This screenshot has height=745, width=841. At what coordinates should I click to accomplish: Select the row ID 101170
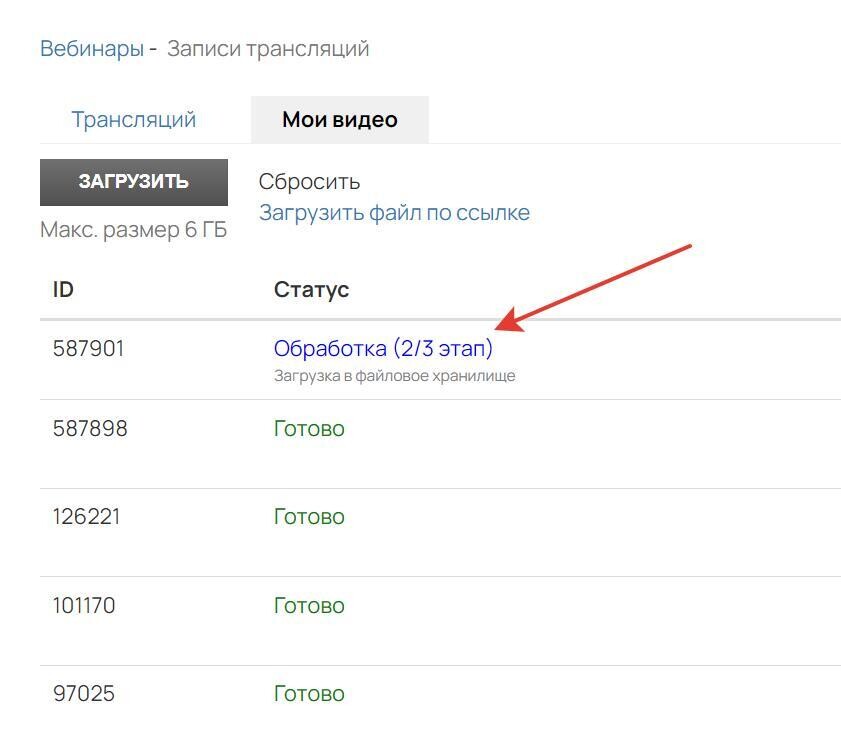(84, 606)
